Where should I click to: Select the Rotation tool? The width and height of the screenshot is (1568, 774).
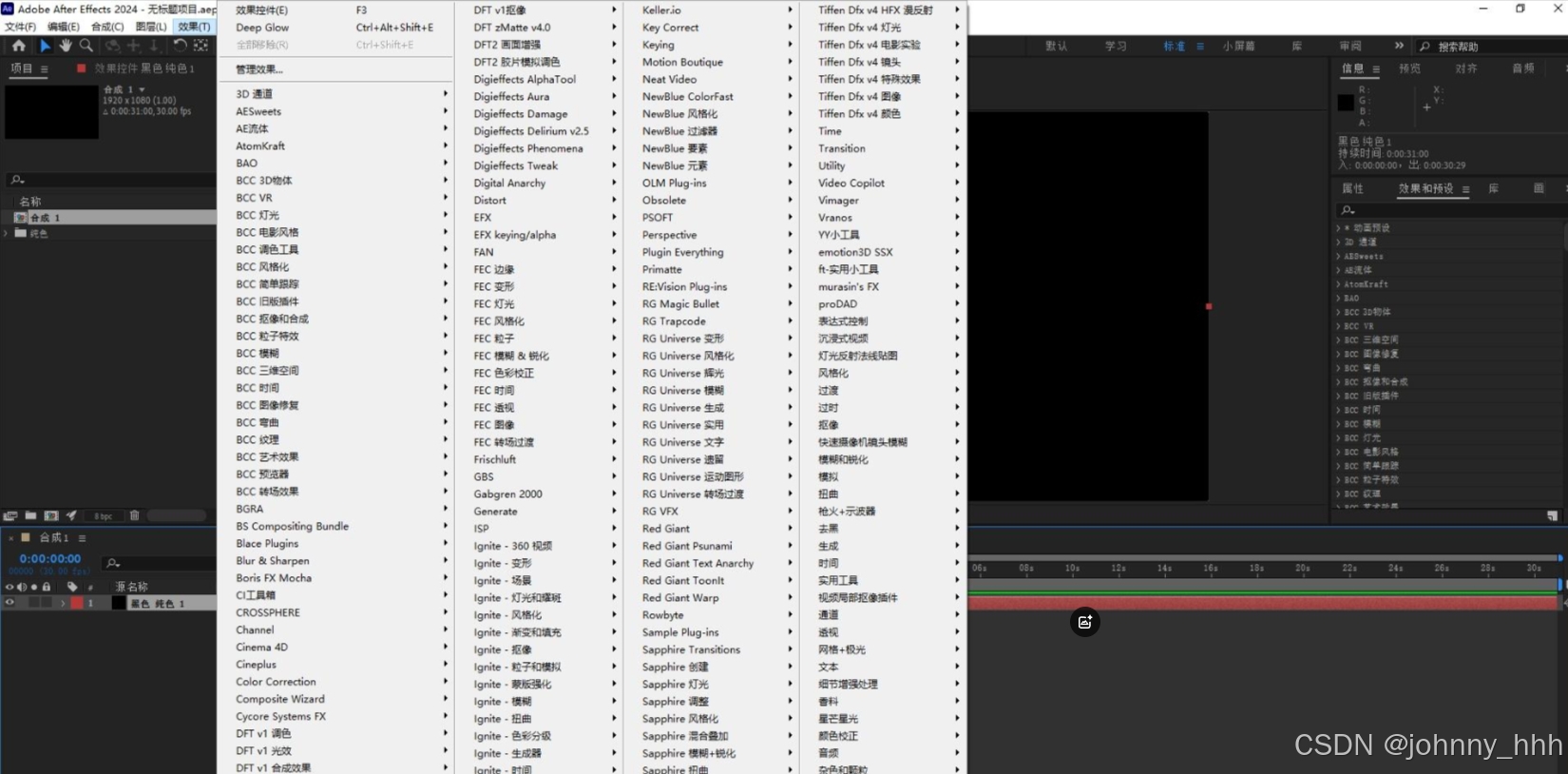tap(180, 46)
